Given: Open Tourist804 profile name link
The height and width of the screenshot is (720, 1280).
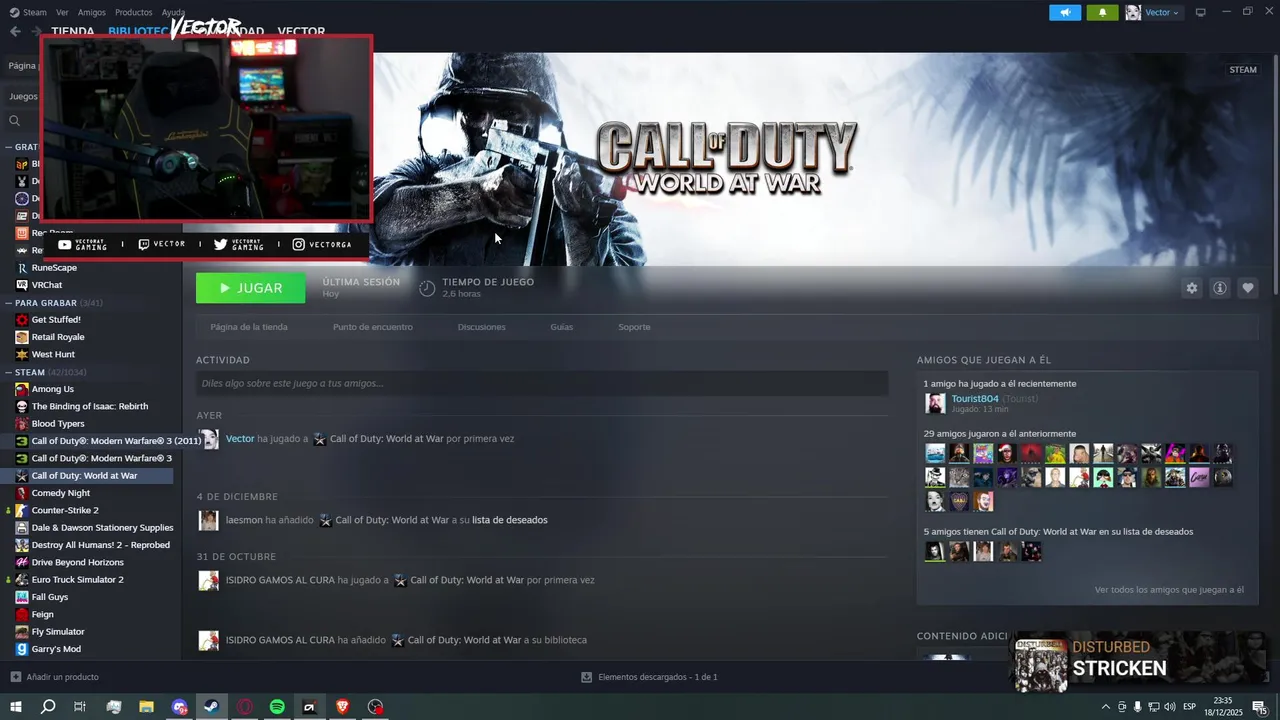Looking at the screenshot, I should 975,399.
